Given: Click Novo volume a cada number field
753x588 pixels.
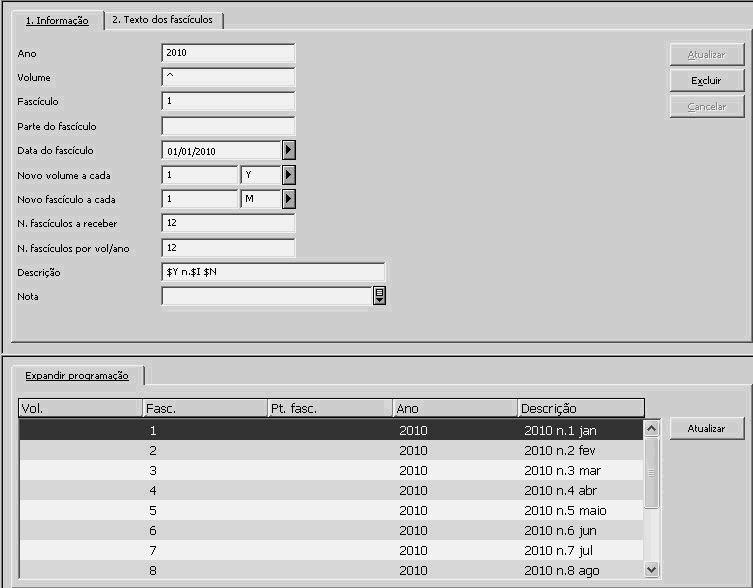Looking at the screenshot, I should pos(200,175).
